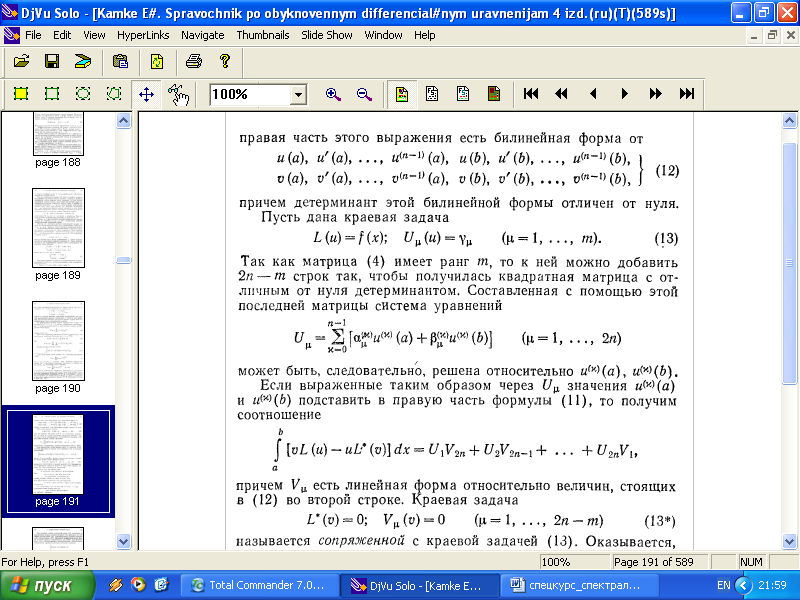This screenshot has height=600, width=800.
Task: Switch to black-and-white display mode icon
Action: [x=432, y=94]
